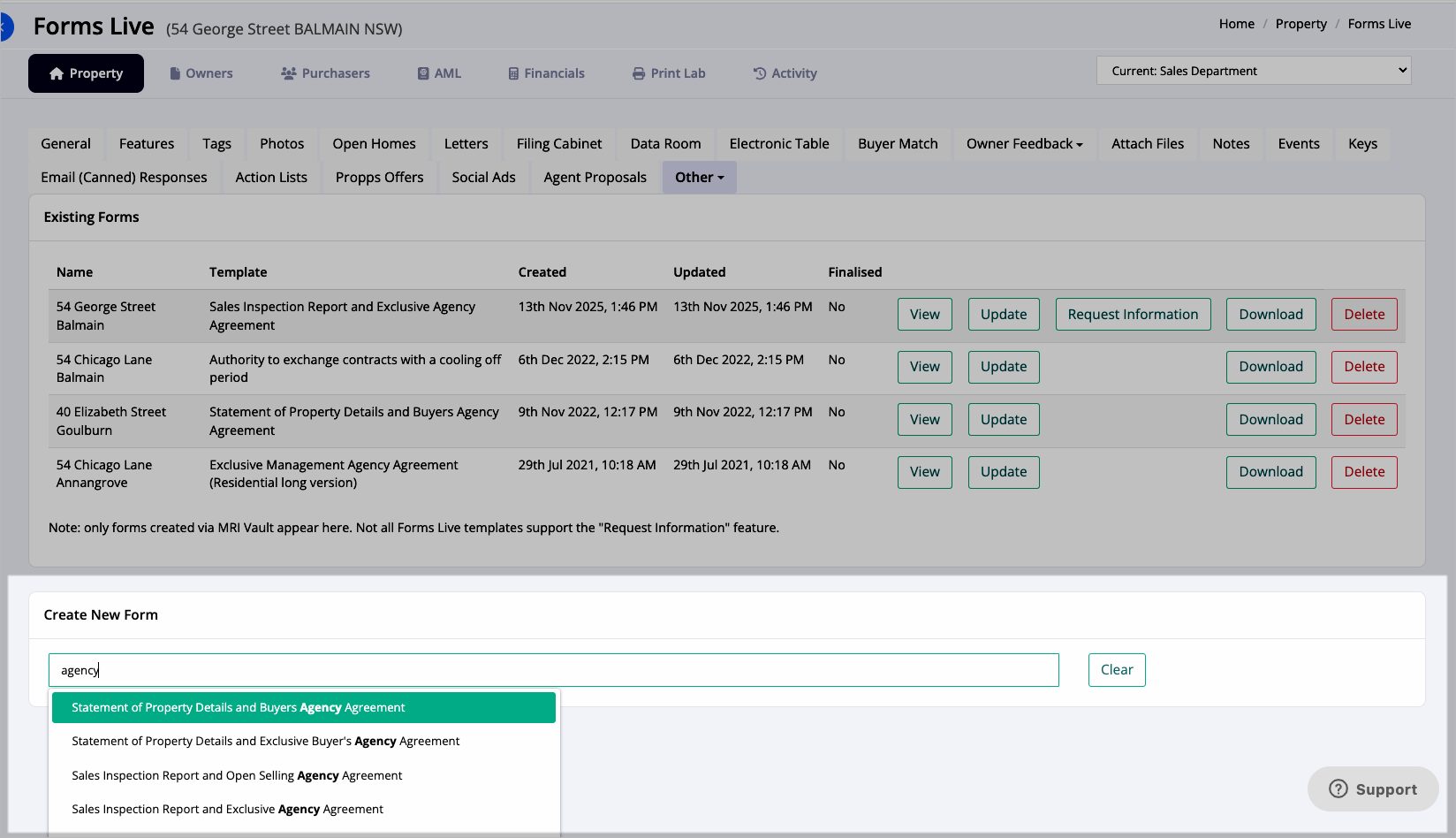Switch to the Events sub-tab
The height and width of the screenshot is (838, 1456).
click(1299, 144)
